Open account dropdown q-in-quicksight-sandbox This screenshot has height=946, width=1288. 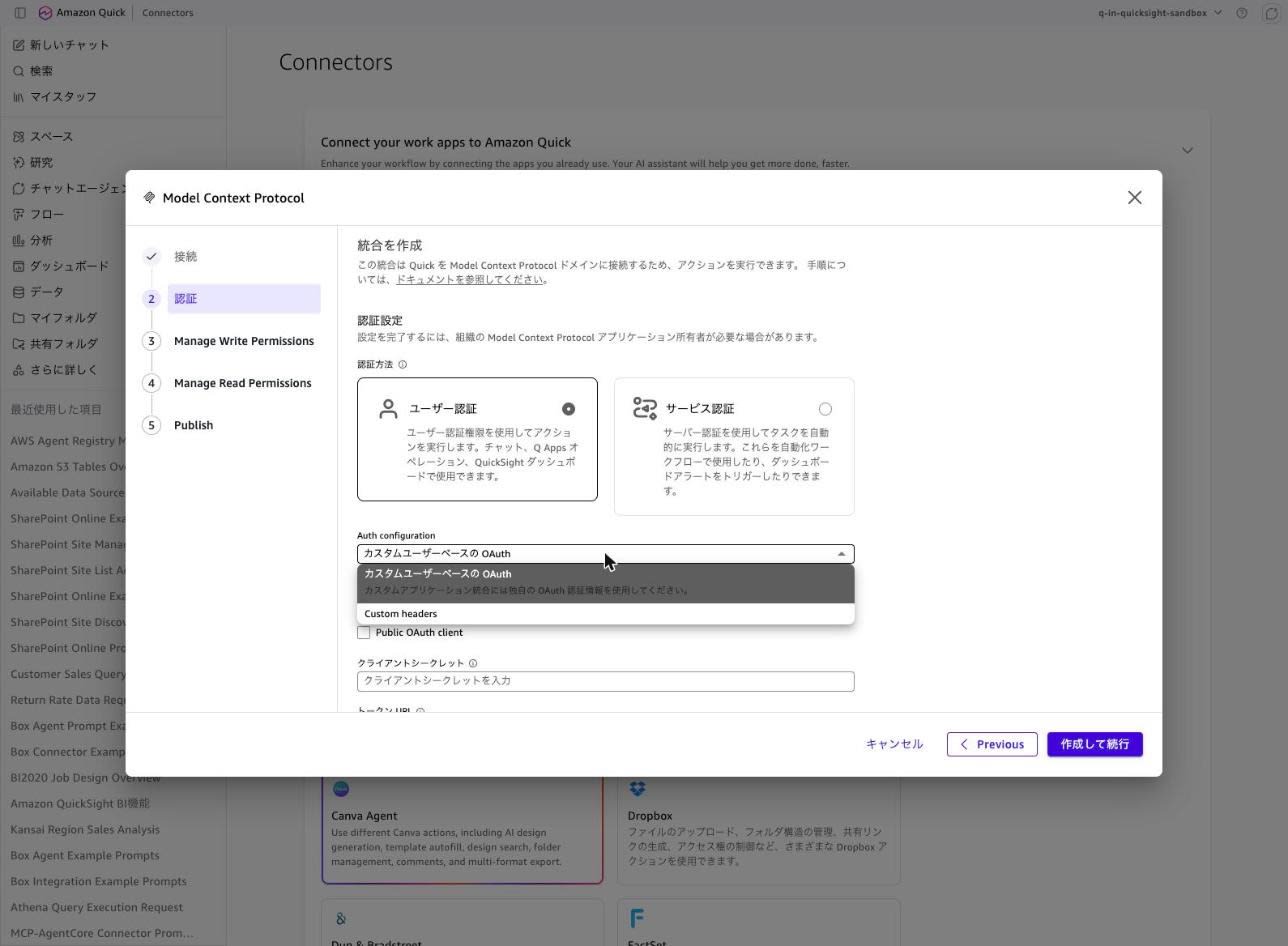[x=1160, y=13]
